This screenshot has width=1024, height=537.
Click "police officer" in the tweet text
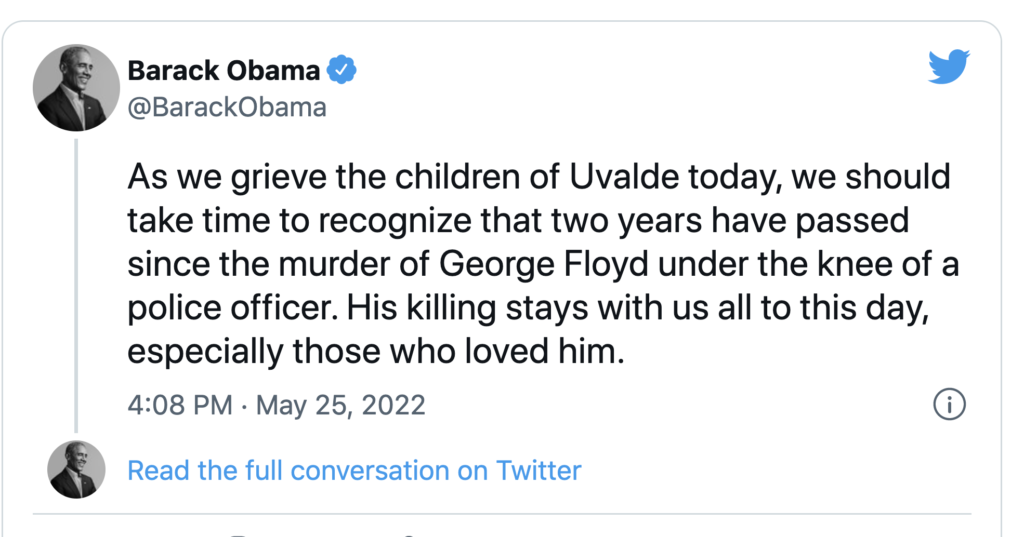[233, 308]
